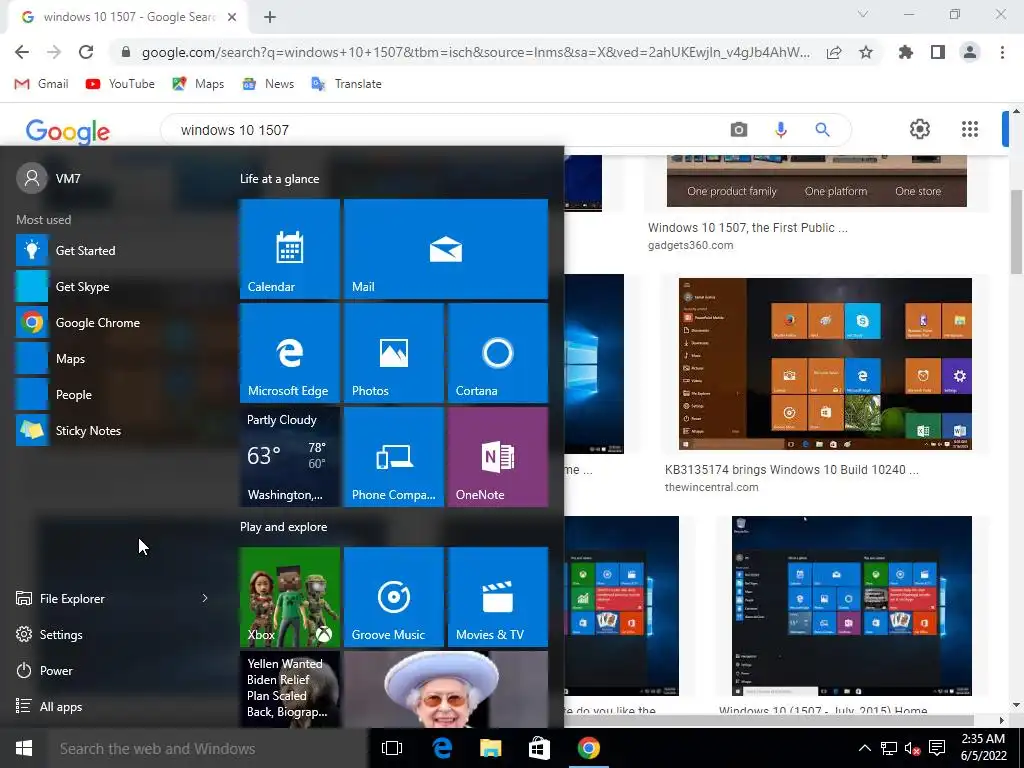Open the KB3135174 orange Start menu thumbnail
The height and width of the screenshot is (768, 1024).
825,364
